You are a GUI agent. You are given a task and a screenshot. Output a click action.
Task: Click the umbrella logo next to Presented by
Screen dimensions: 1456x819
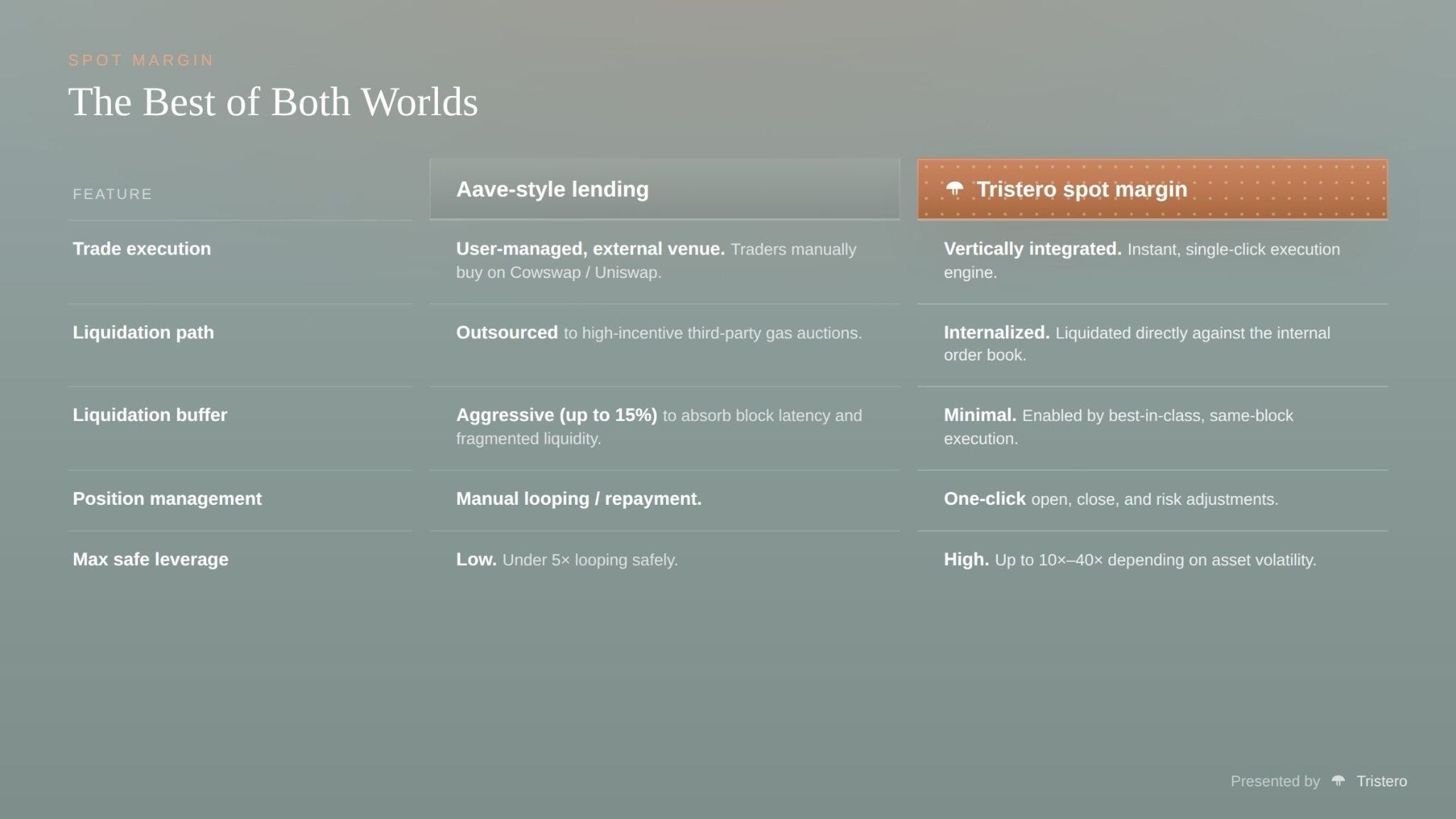[x=1338, y=781]
